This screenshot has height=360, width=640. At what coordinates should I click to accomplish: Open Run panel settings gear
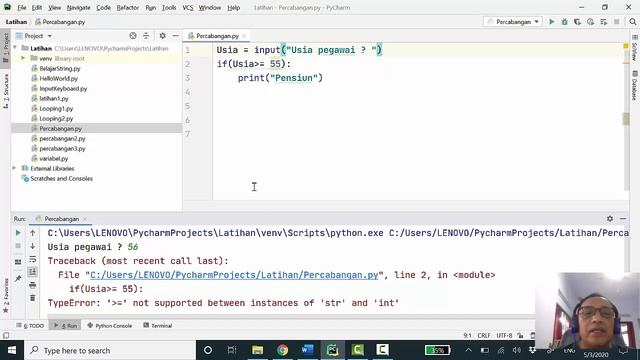[x=610, y=219]
